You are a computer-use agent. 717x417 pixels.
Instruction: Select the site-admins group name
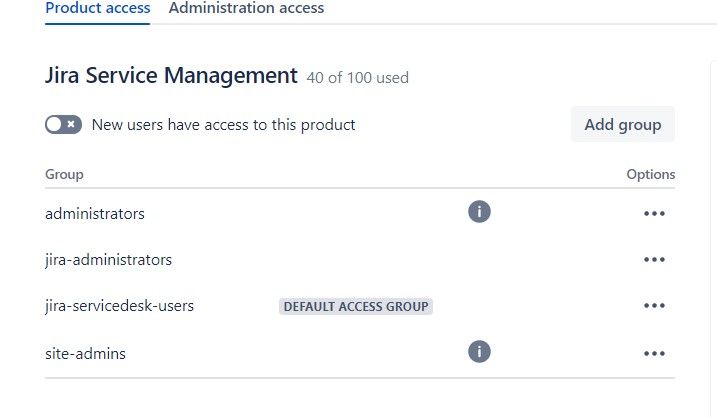pos(85,354)
